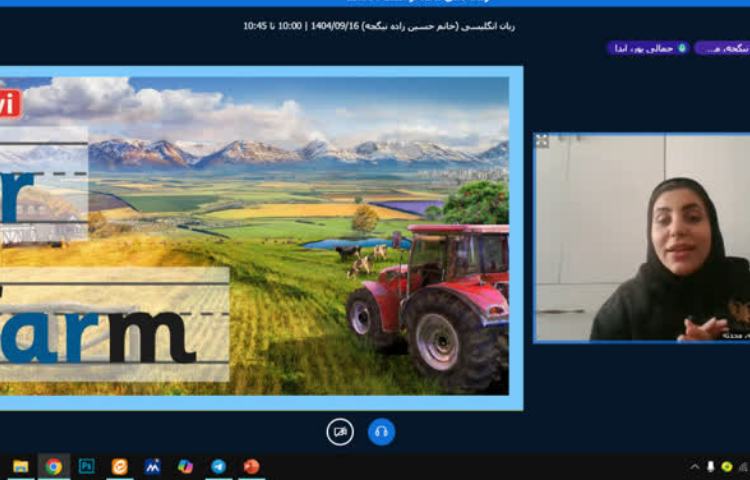Screen dimensions: 750x480
Task: Open PowerPoint from the taskbar
Action: 252,467
